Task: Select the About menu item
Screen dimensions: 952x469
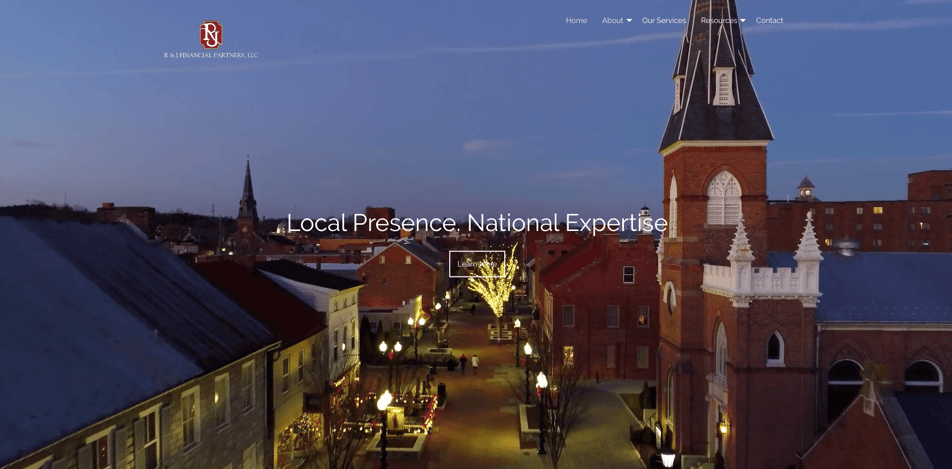Action: 612,21
